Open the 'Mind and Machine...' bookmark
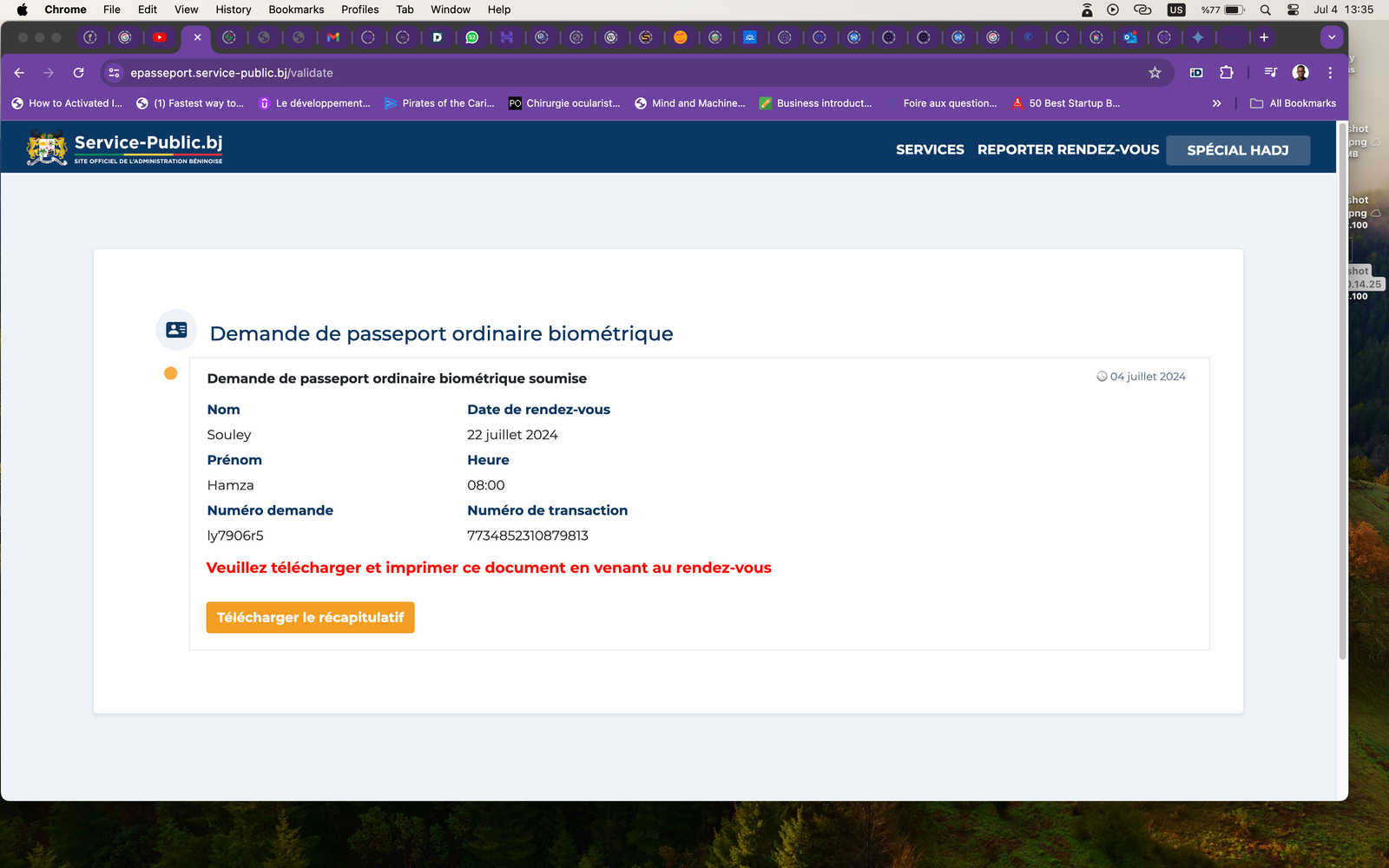 (690, 103)
